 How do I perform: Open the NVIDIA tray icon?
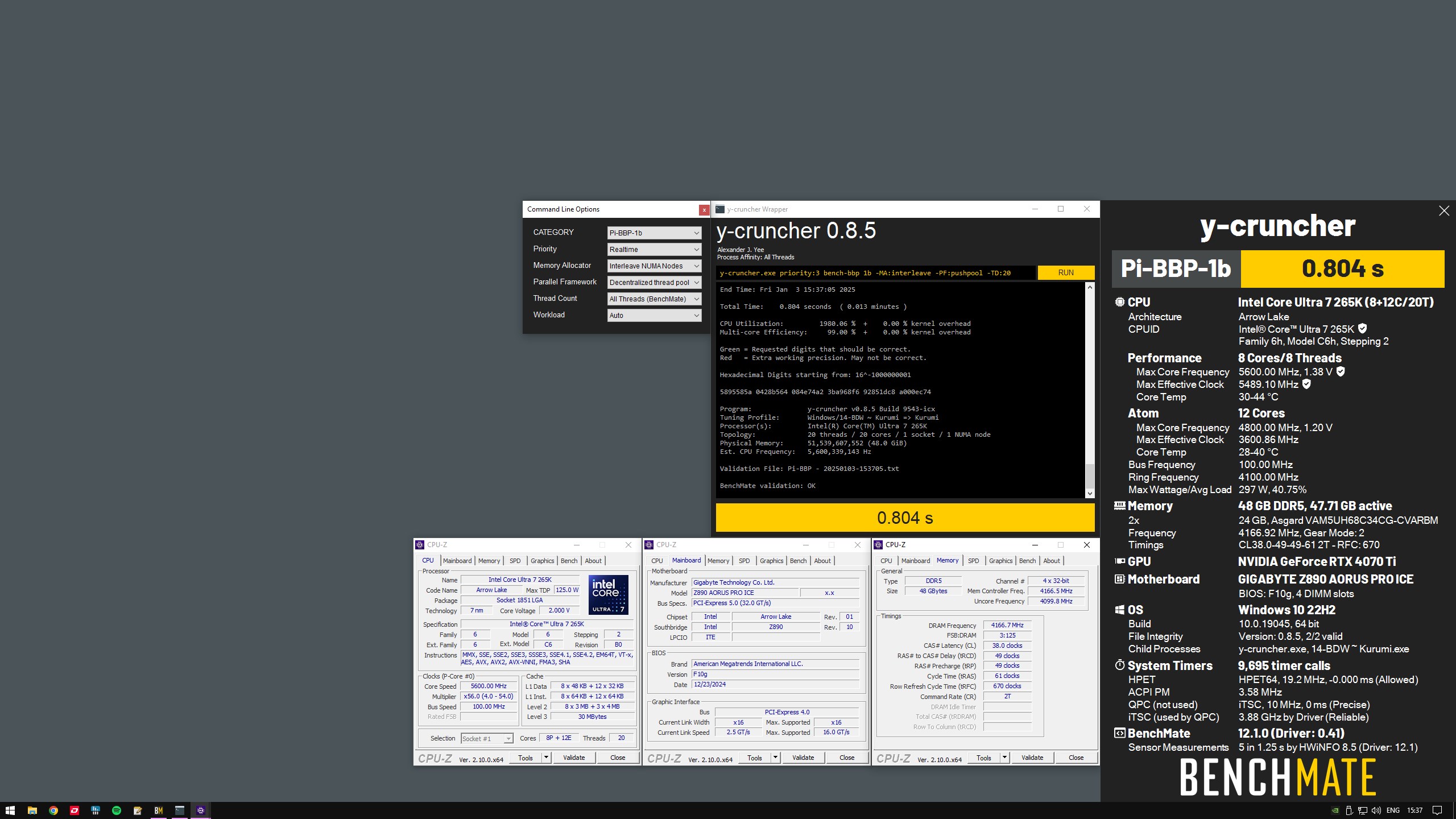1335,810
